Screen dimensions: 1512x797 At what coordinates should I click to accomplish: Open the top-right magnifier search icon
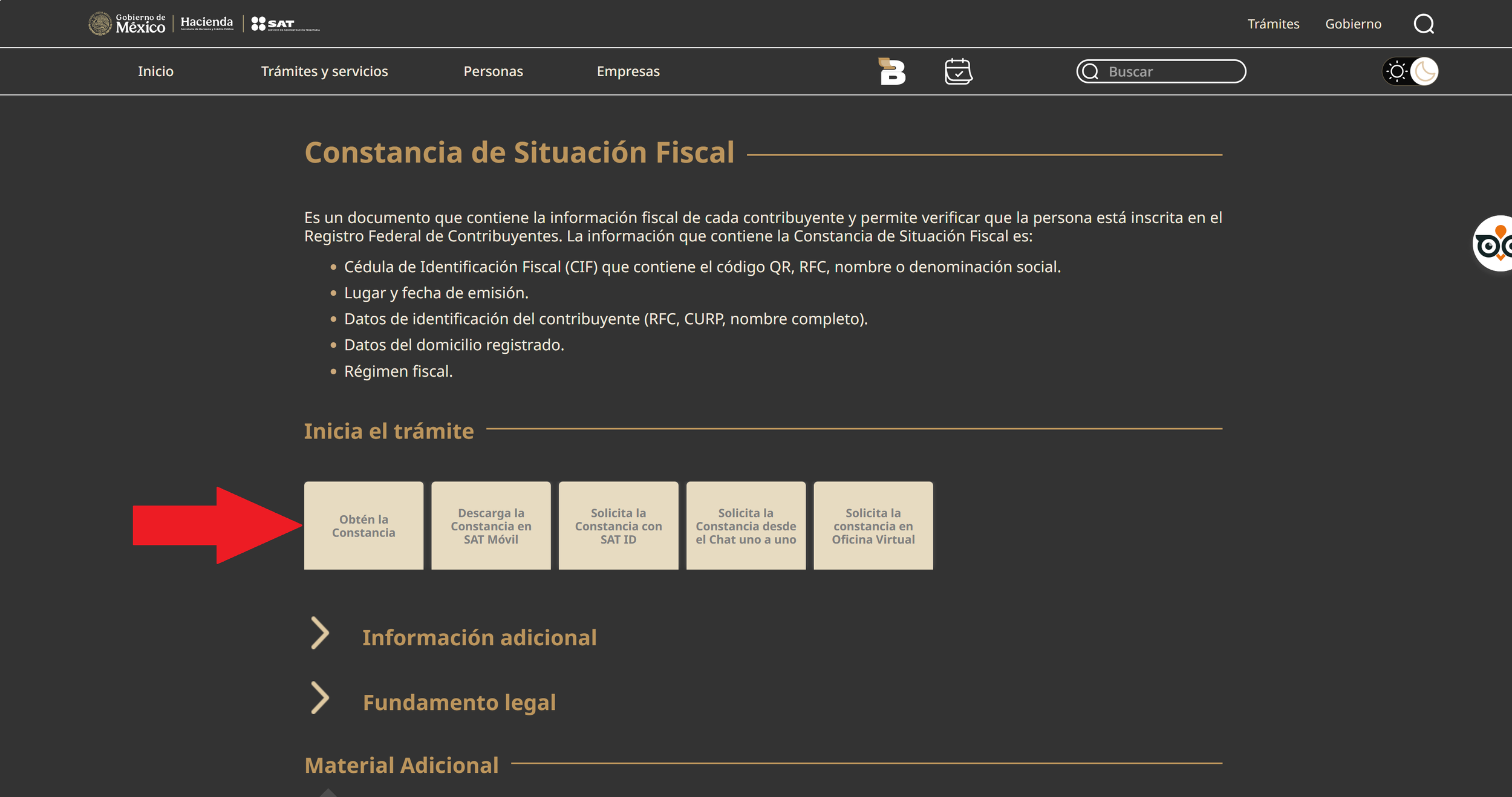[1424, 24]
